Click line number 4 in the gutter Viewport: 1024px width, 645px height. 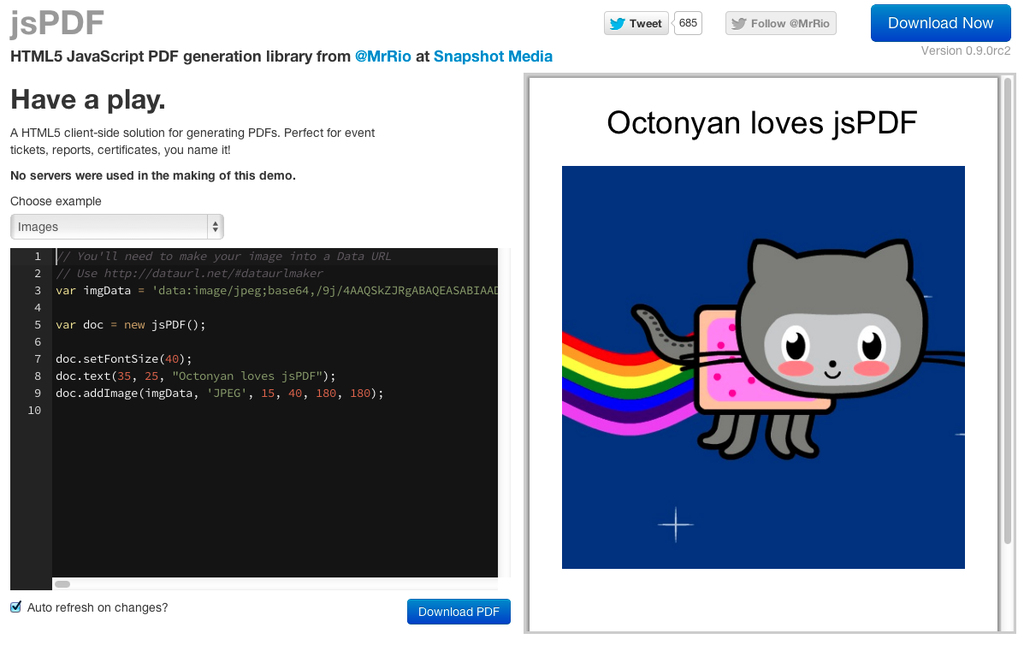pos(38,307)
